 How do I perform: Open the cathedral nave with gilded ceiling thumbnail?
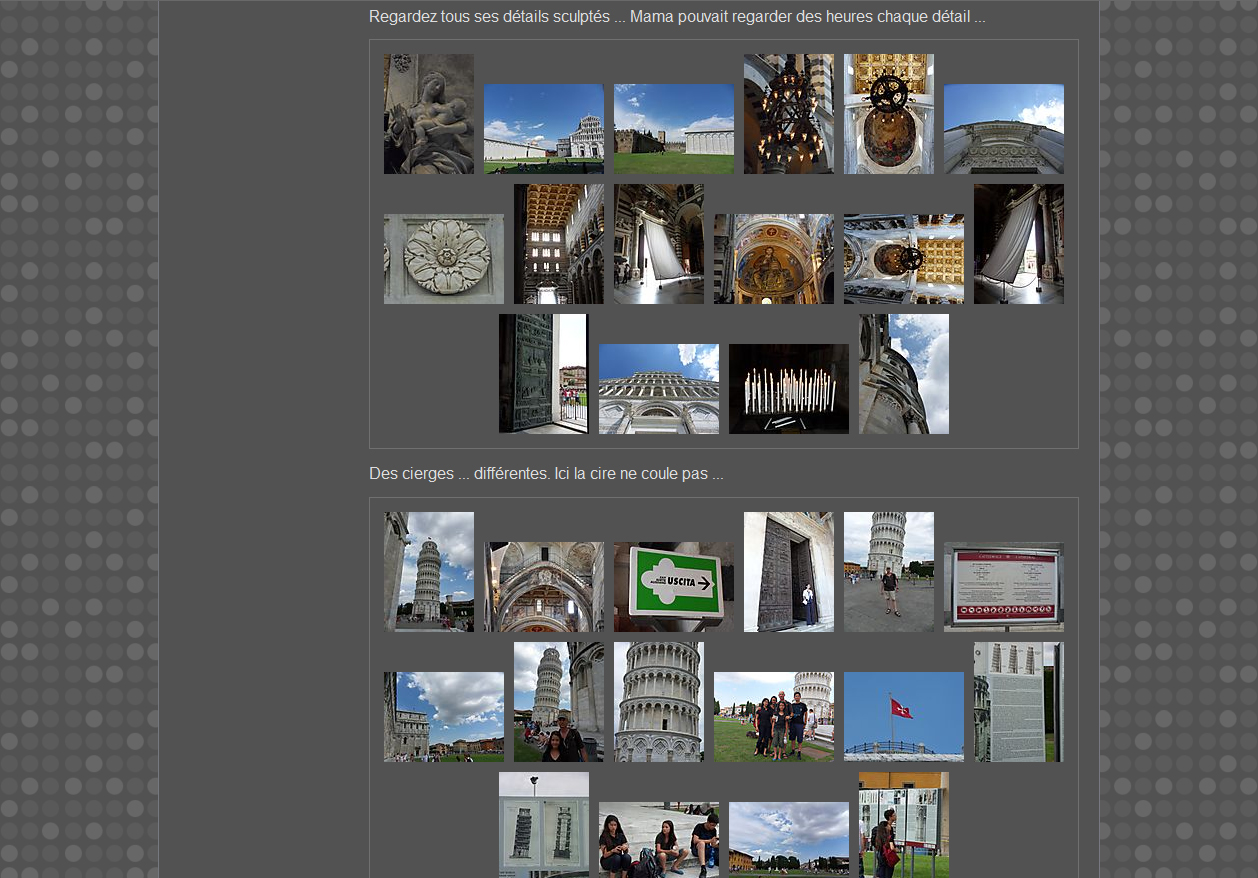(x=558, y=244)
